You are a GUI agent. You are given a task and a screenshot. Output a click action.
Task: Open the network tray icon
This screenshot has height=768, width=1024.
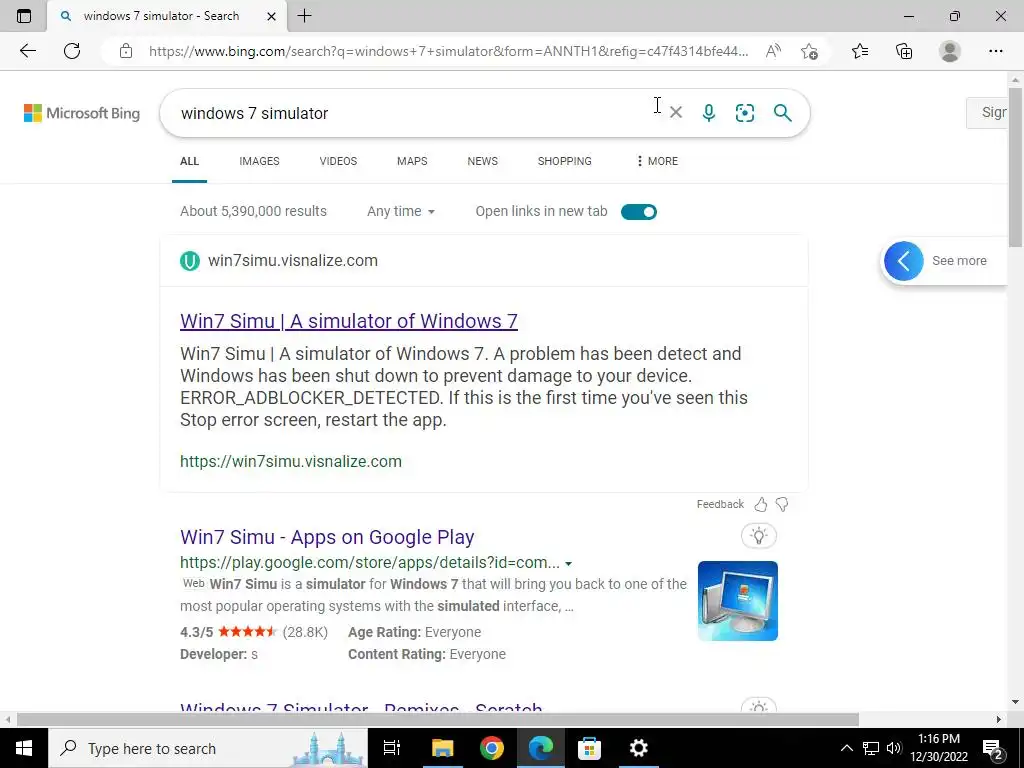pos(871,748)
